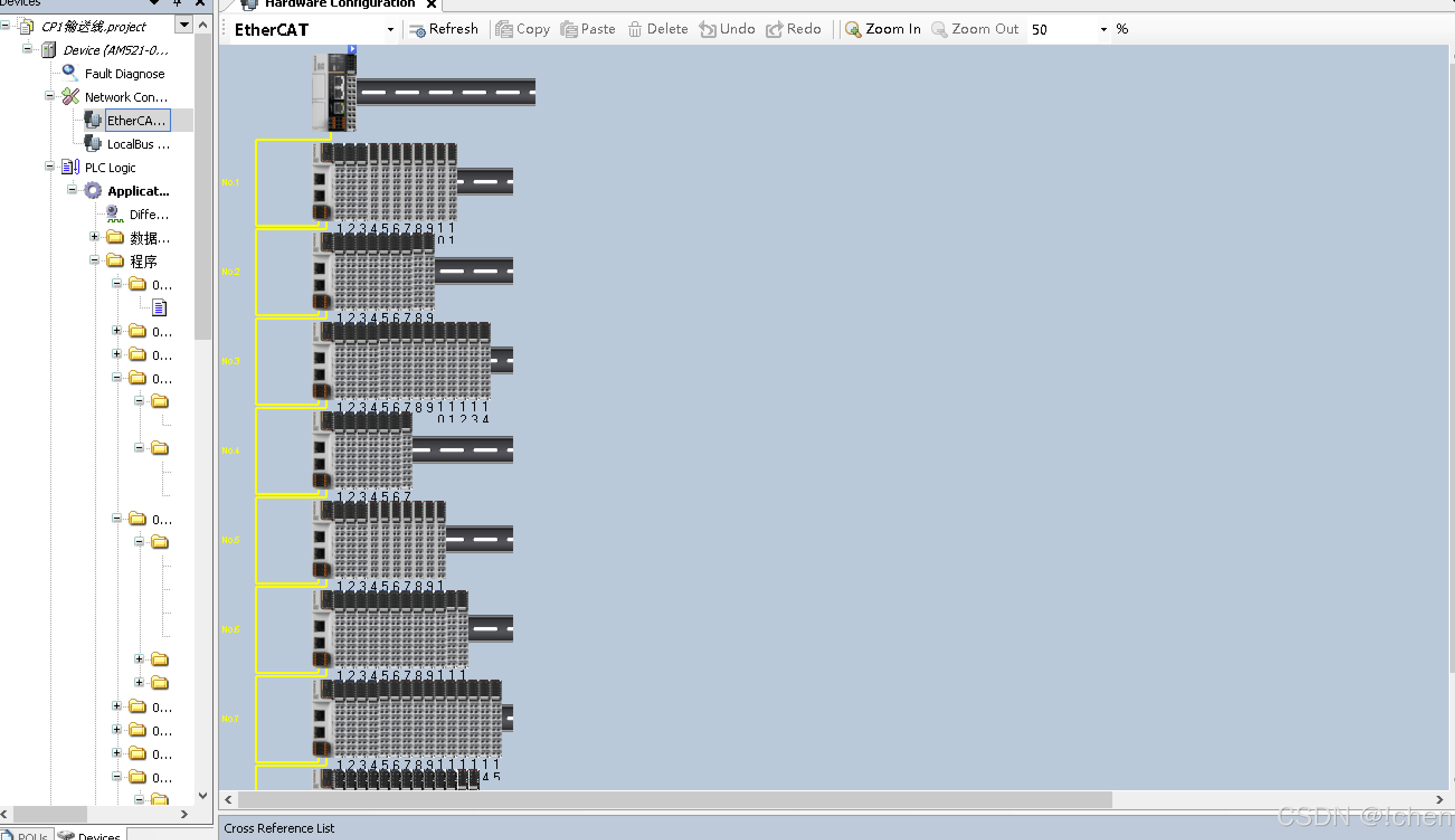The width and height of the screenshot is (1455, 840).
Task: Open Fault Diagnose in device tree
Action: click(124, 74)
